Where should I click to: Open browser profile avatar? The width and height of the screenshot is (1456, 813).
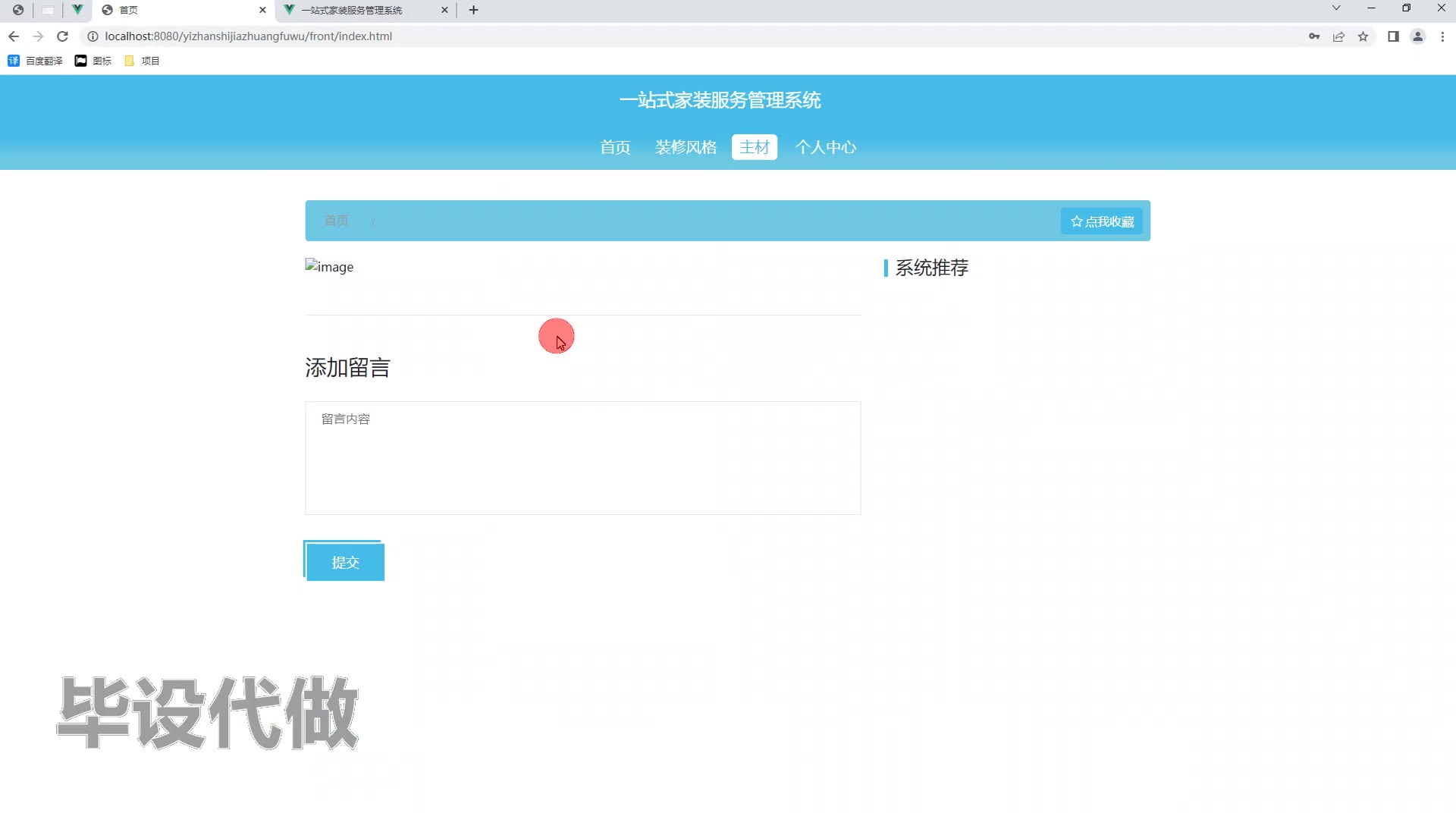click(1417, 36)
